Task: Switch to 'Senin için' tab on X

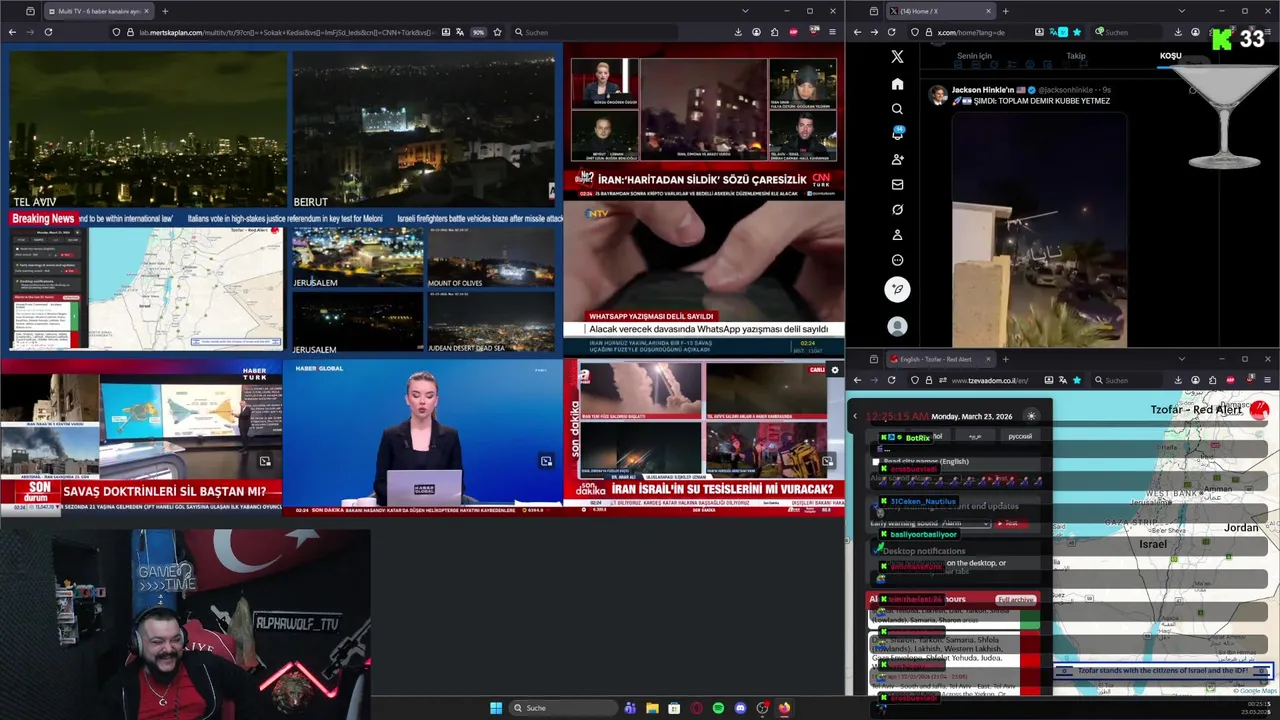Action: point(974,56)
